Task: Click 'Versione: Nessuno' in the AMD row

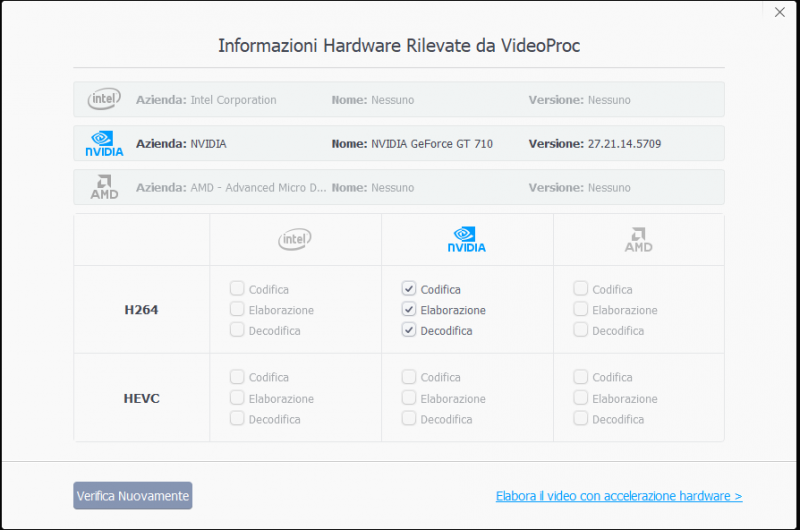Action: [580, 188]
